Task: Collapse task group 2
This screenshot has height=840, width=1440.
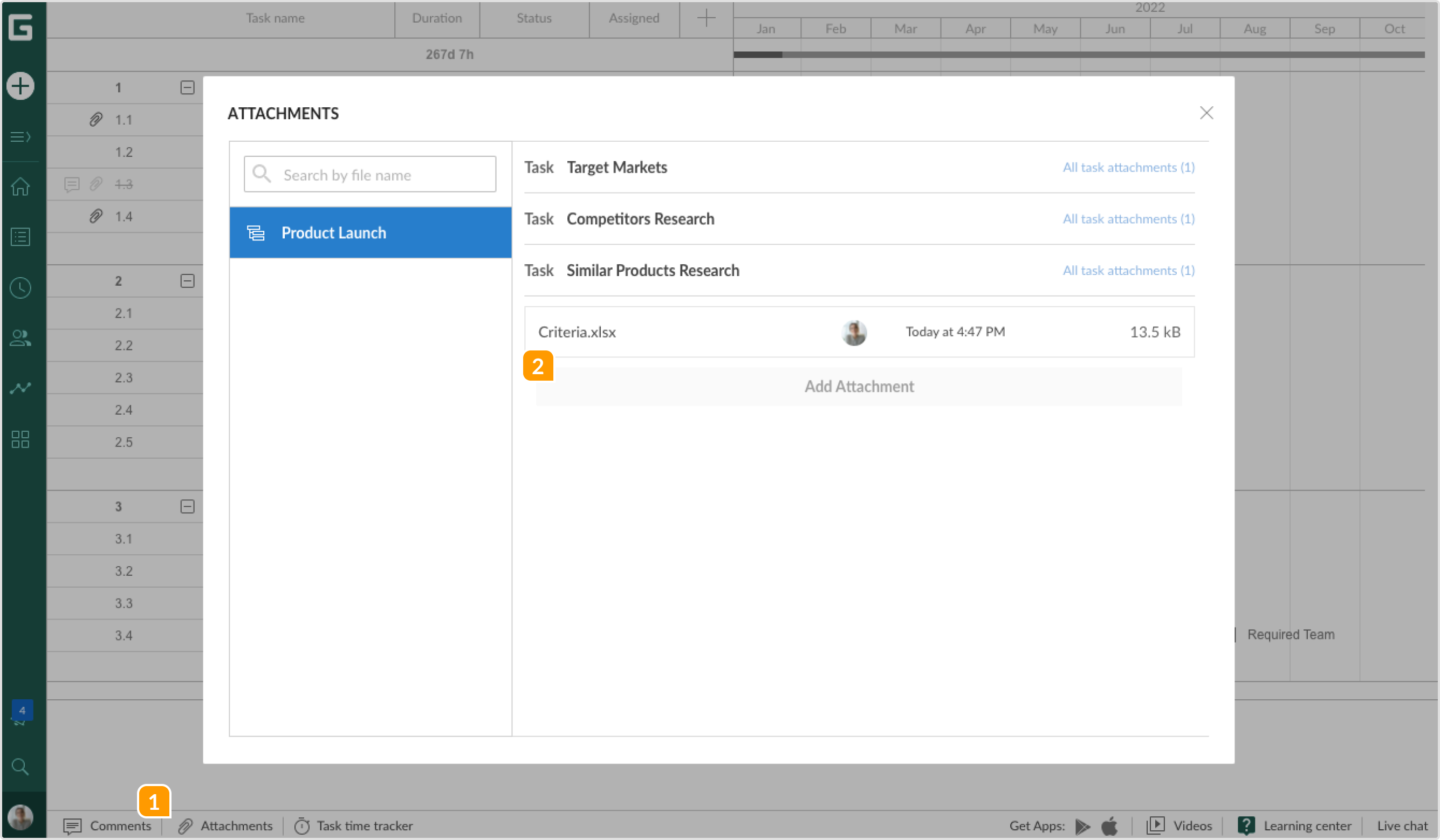Action: click(x=187, y=280)
